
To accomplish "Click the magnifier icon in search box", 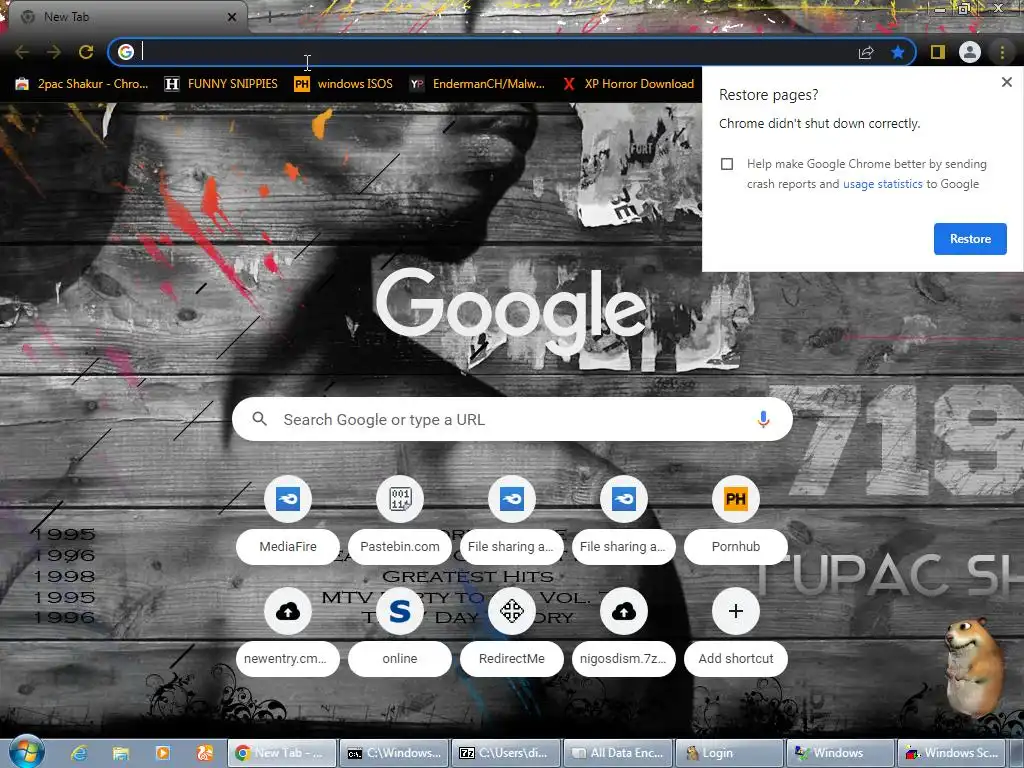I will tap(259, 419).
